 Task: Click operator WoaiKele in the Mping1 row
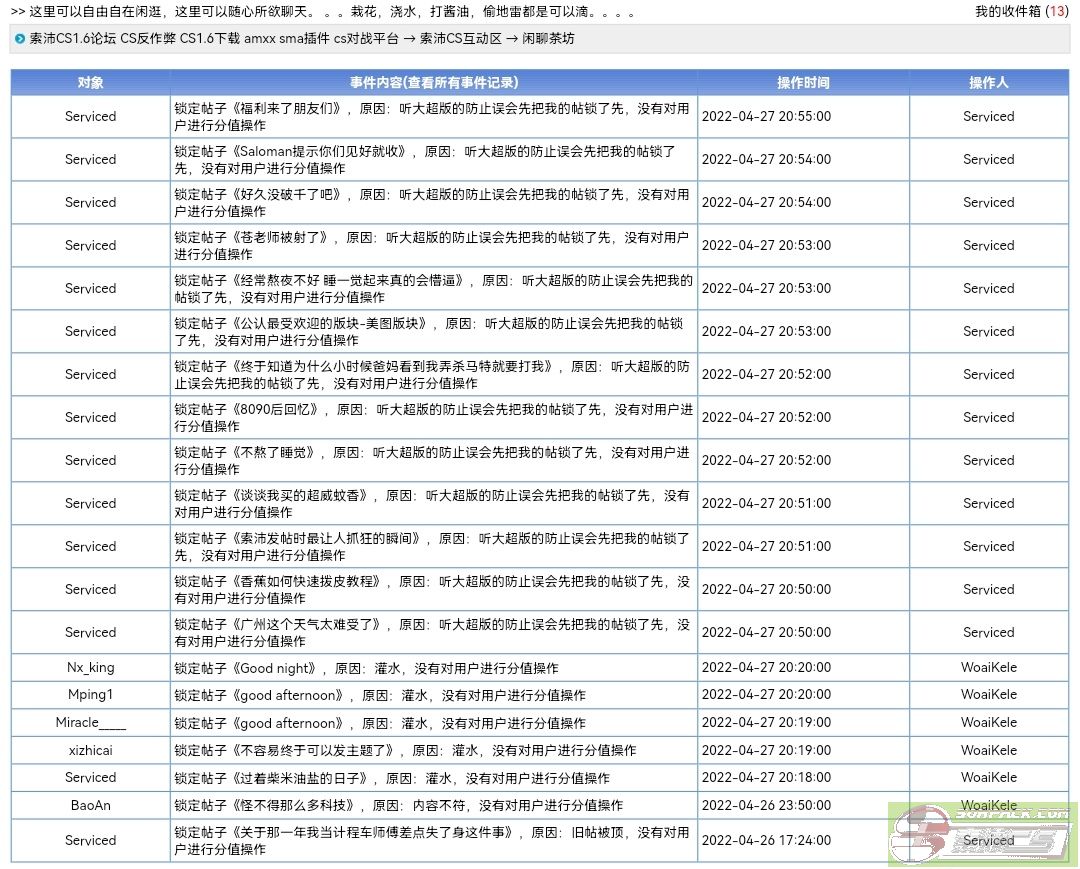pos(988,695)
